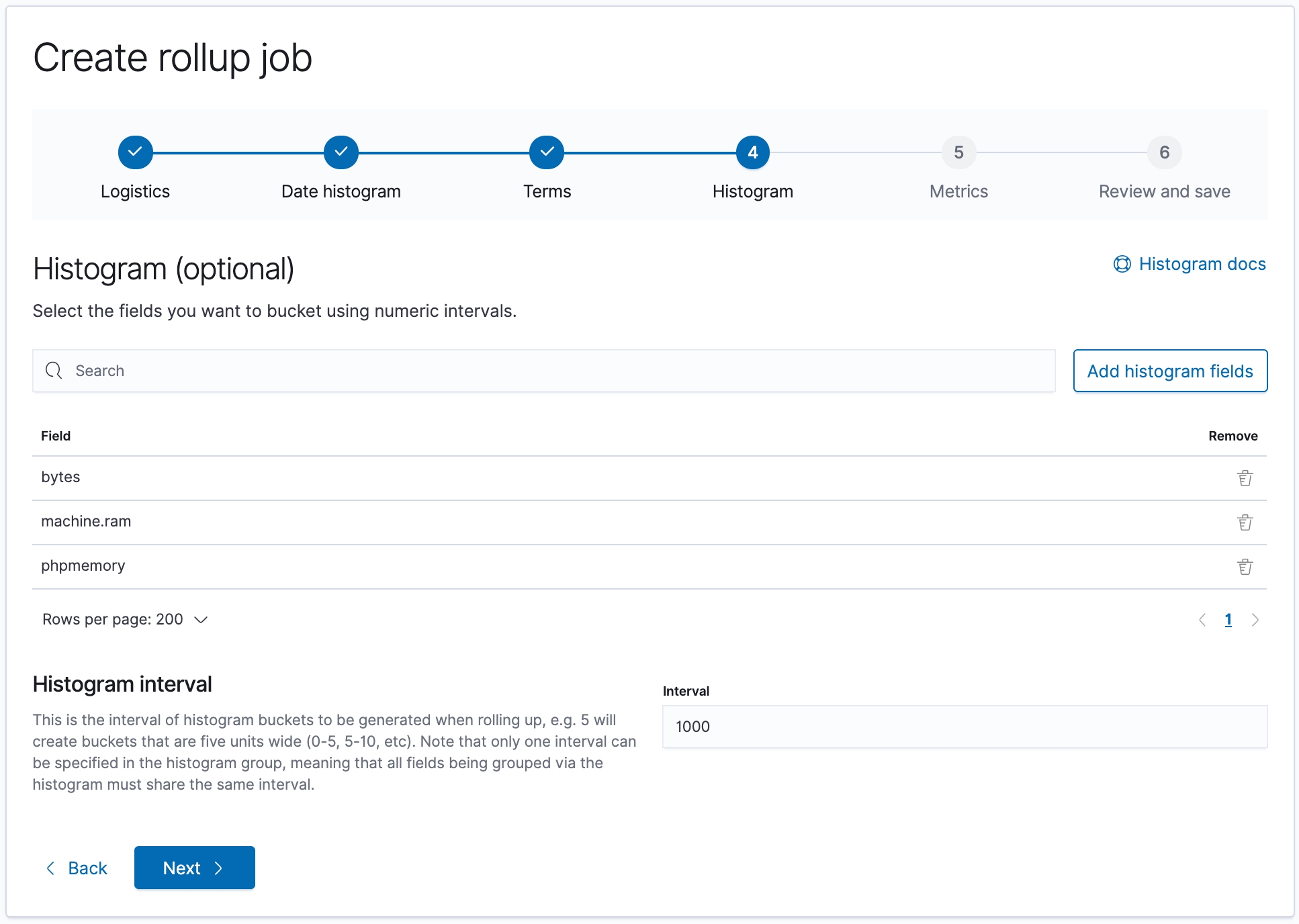Click the Next button
The height and width of the screenshot is (924, 1299).
click(x=194, y=868)
